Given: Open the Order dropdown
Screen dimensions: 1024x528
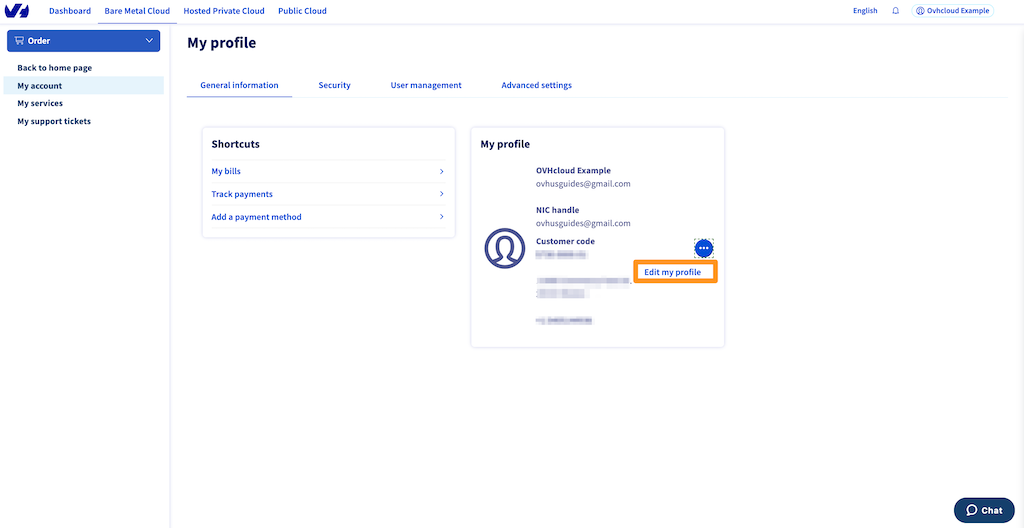Looking at the screenshot, I should (x=84, y=41).
